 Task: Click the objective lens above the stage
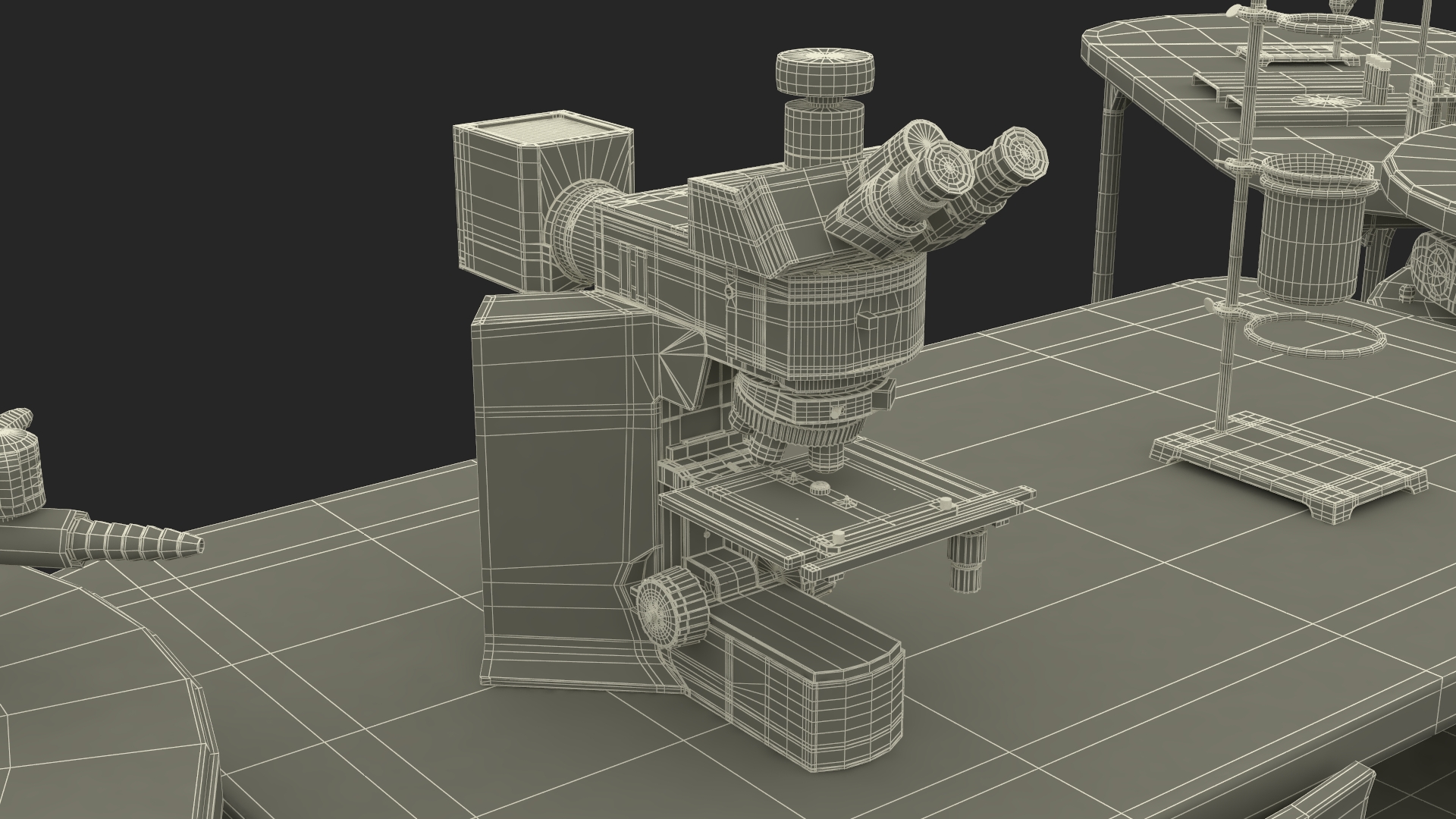click(825, 458)
